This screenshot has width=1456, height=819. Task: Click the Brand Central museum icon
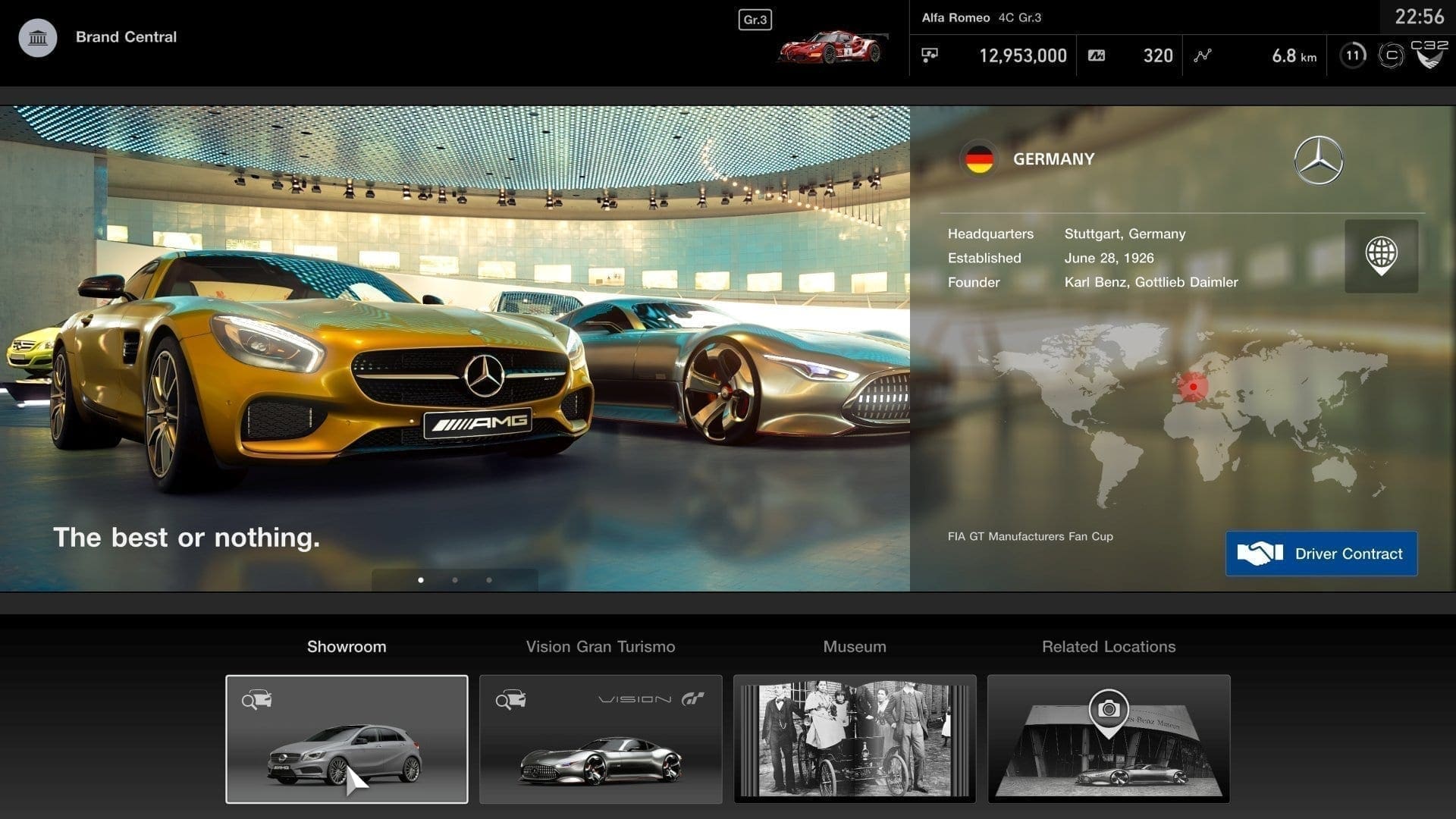37,37
